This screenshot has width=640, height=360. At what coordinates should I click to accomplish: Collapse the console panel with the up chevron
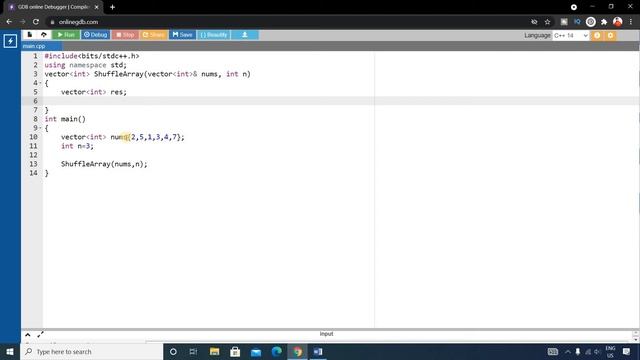(28, 335)
